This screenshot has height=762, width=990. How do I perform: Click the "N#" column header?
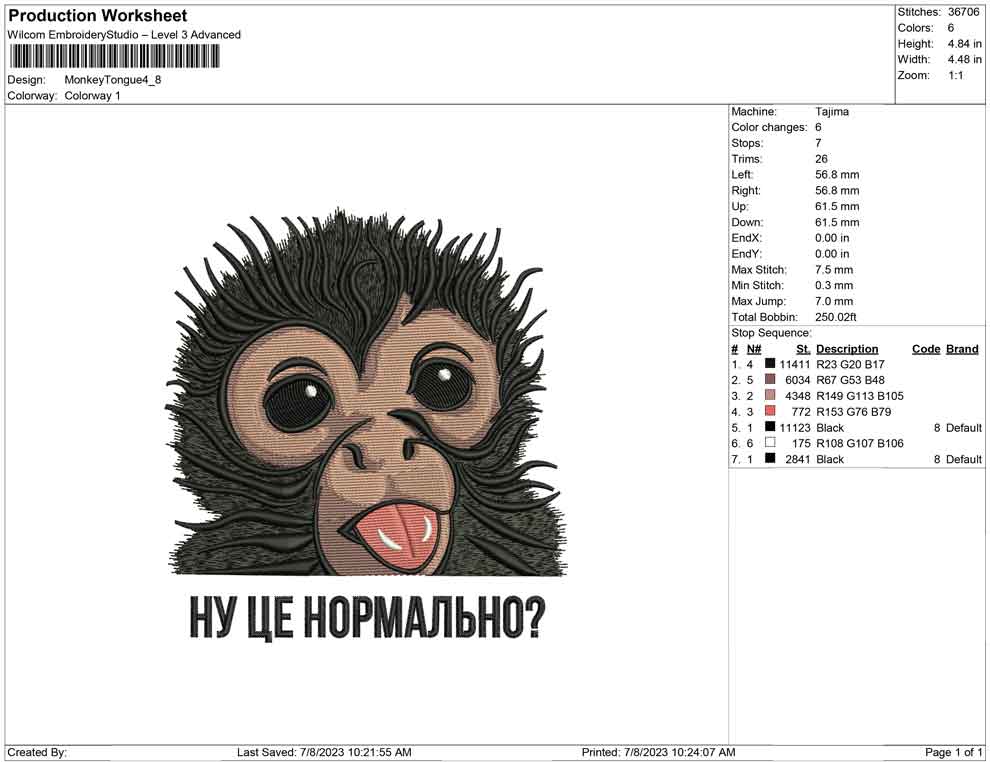754,349
